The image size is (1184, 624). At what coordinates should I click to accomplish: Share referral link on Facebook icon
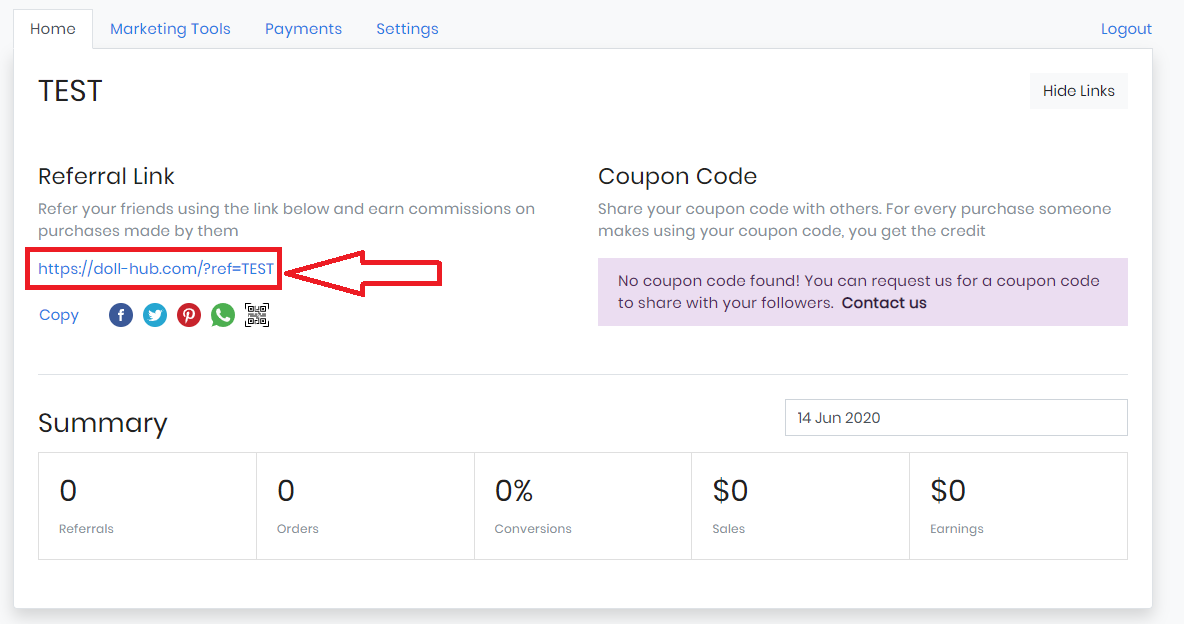click(x=121, y=315)
